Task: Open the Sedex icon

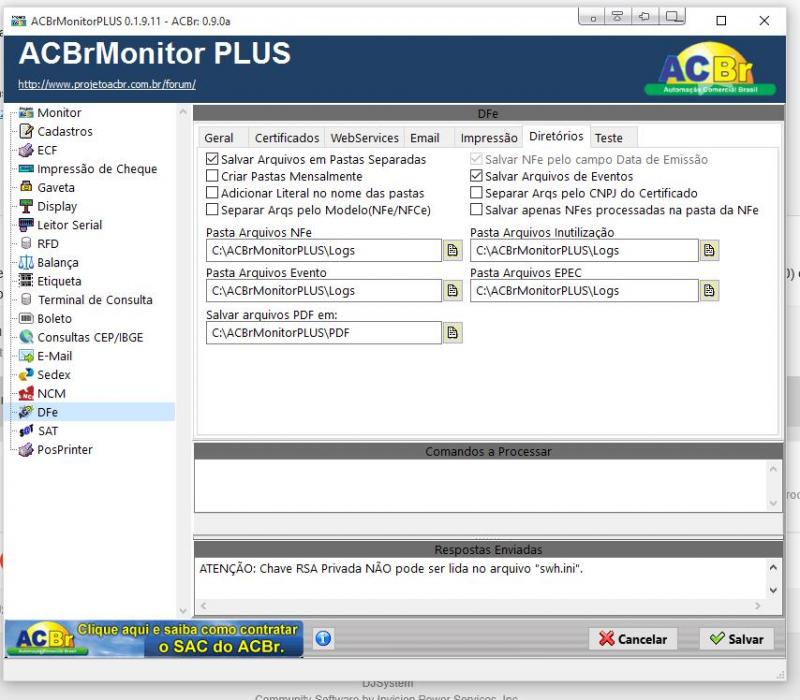Action: pos(26,374)
